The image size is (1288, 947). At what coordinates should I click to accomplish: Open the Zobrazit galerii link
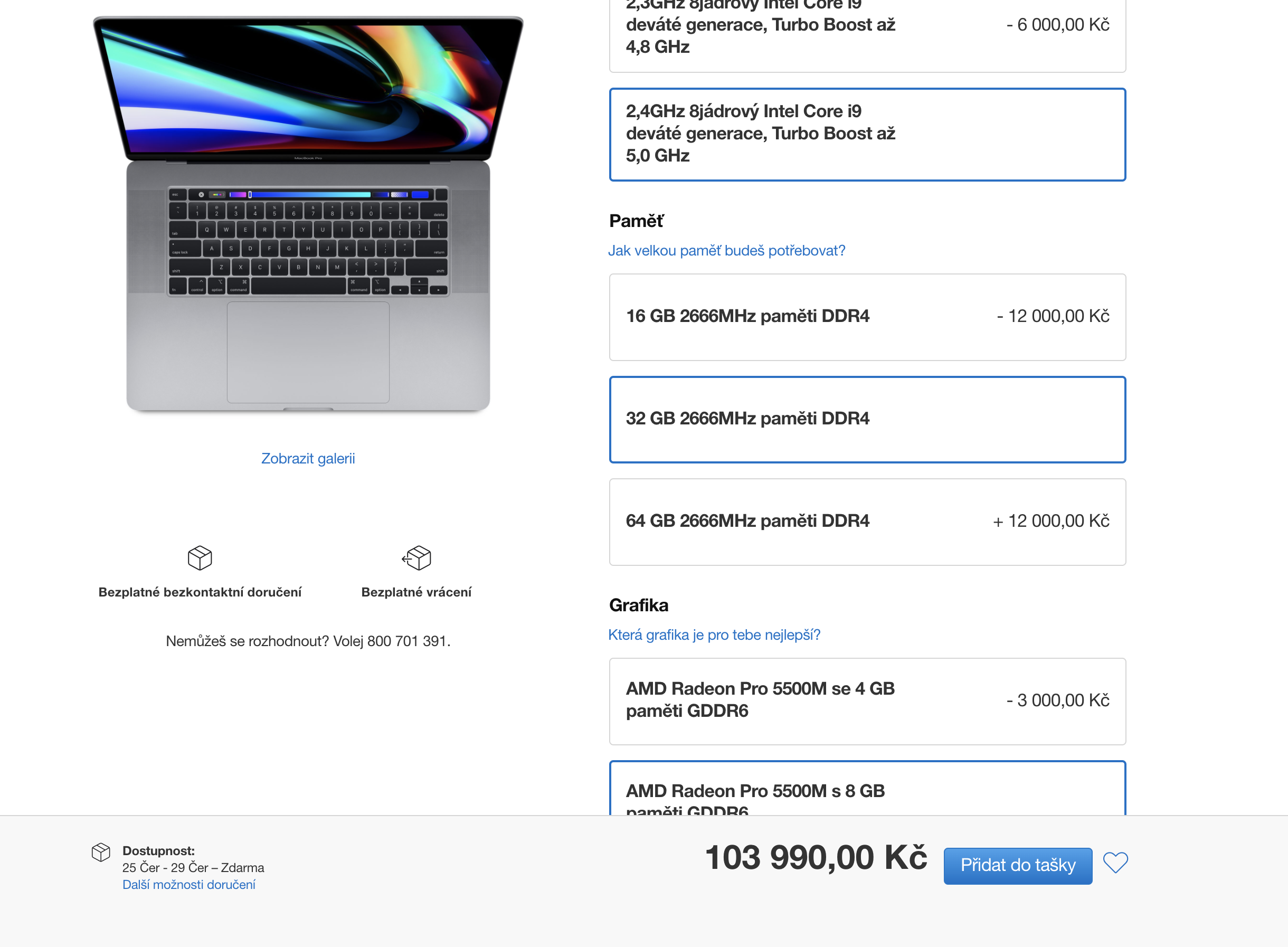coord(308,459)
